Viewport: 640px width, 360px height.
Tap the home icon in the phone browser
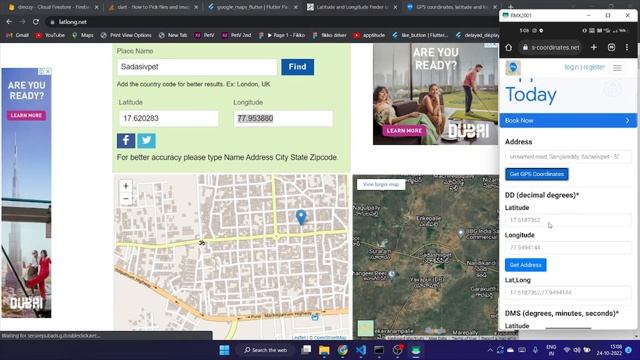point(508,47)
